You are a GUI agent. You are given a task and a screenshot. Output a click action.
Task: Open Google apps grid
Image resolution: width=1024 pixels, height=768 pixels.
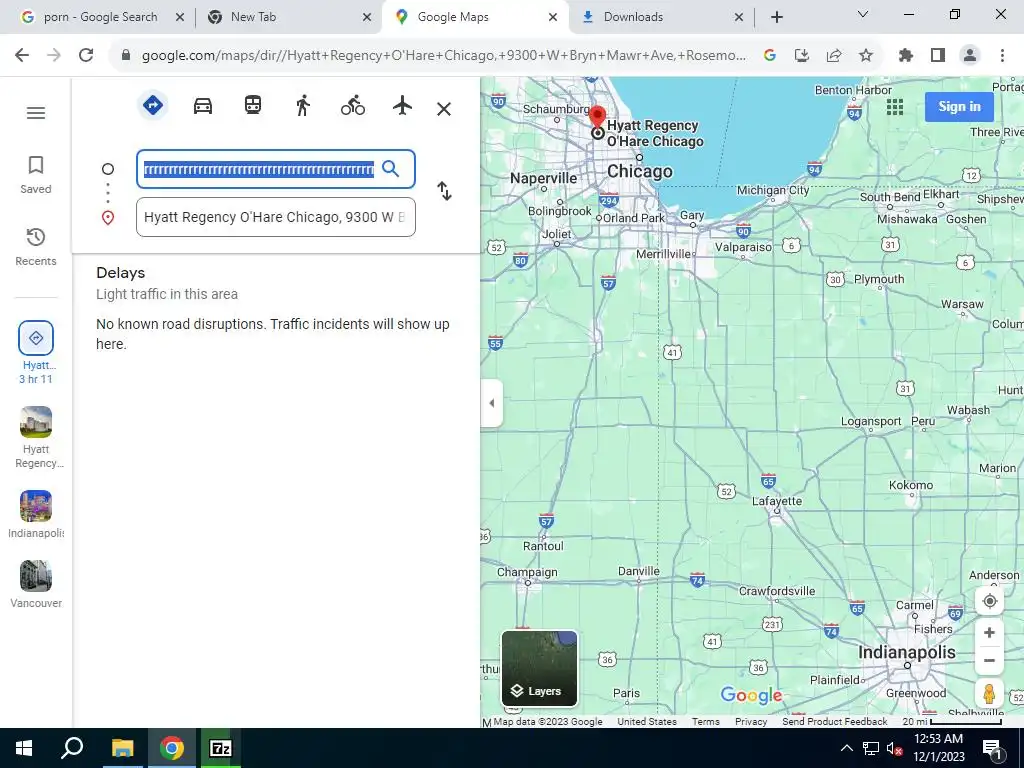(x=895, y=106)
